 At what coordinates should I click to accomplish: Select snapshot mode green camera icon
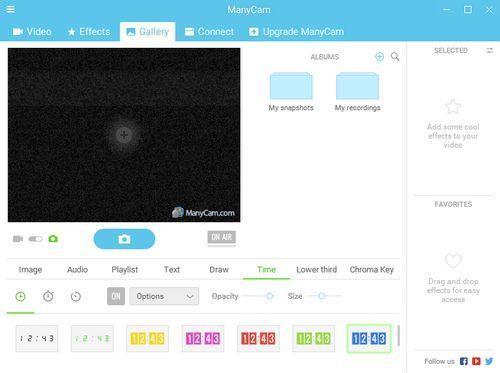[x=53, y=239]
